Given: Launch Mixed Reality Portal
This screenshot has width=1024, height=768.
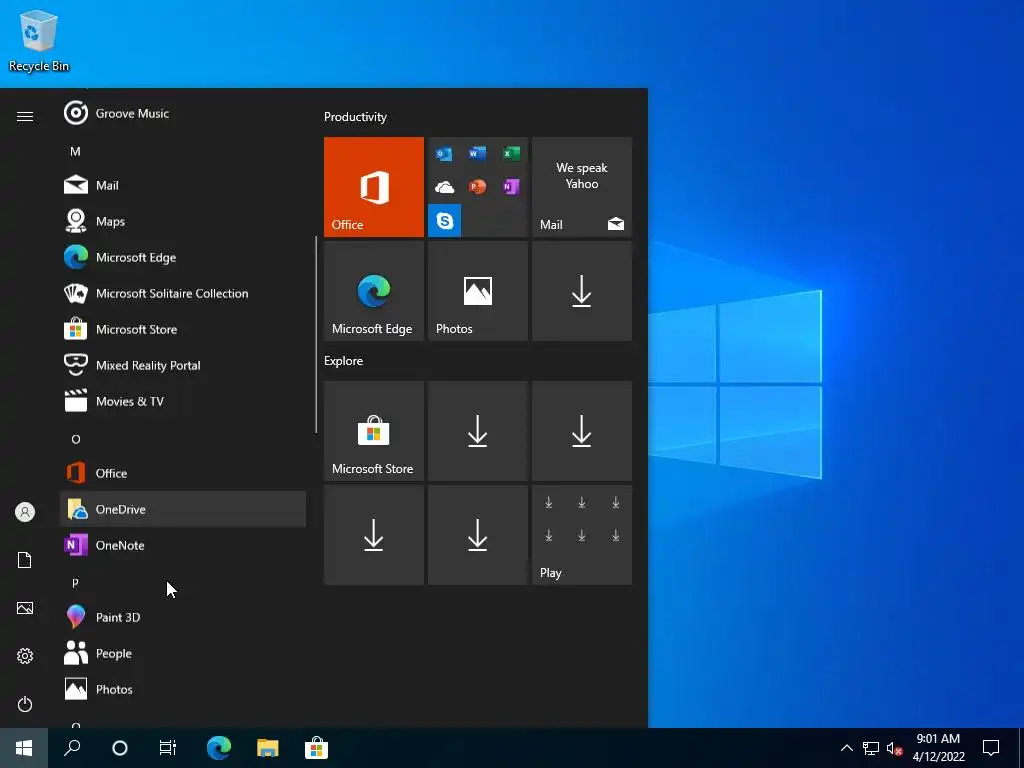Looking at the screenshot, I should 183,365.
